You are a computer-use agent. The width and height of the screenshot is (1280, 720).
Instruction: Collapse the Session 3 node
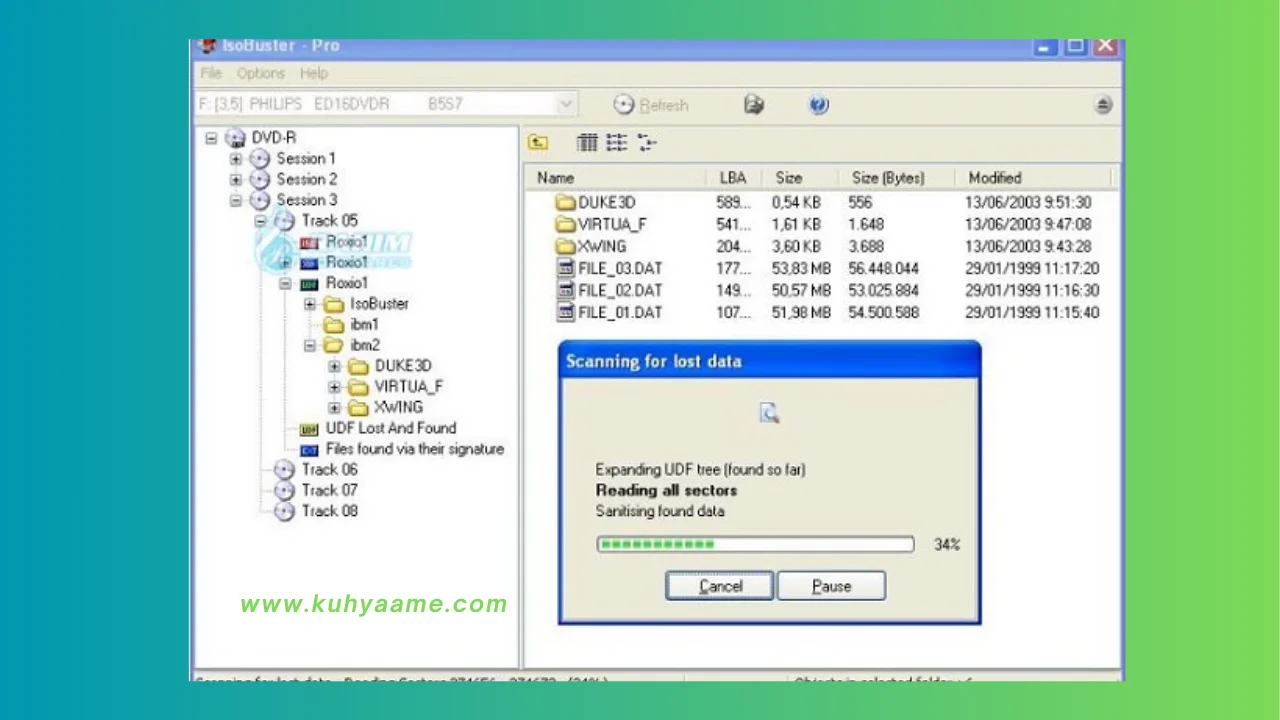point(236,200)
